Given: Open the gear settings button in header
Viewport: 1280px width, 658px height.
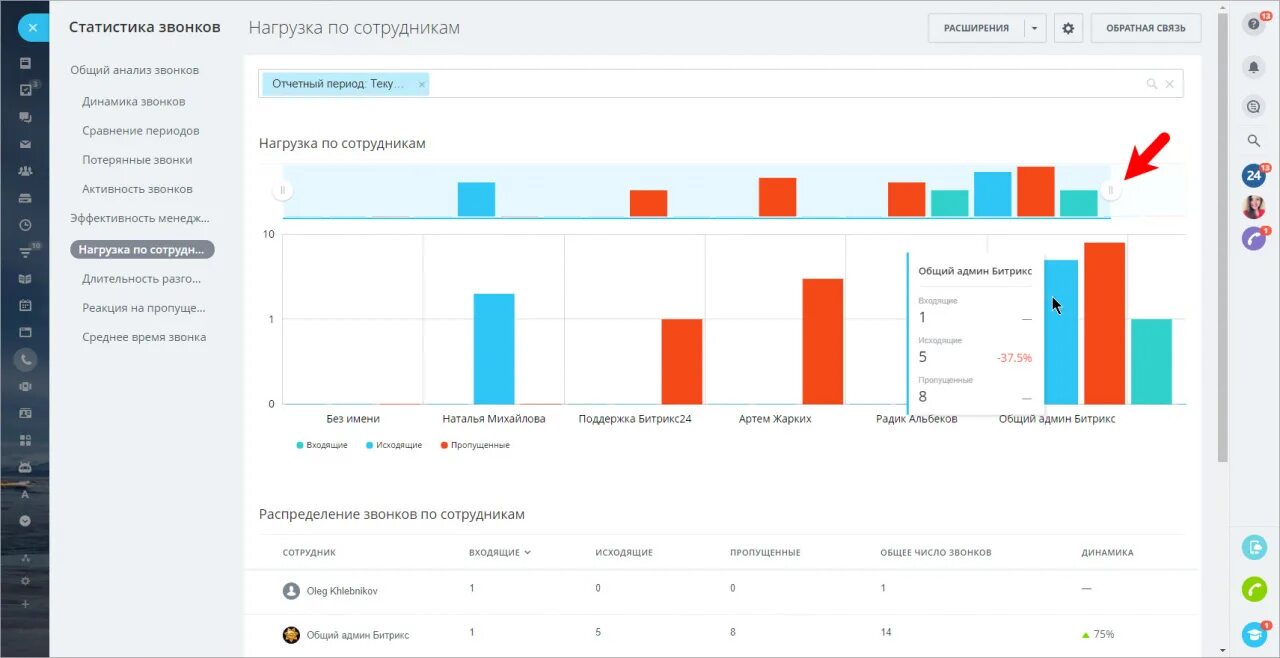Looking at the screenshot, I should click(1068, 28).
